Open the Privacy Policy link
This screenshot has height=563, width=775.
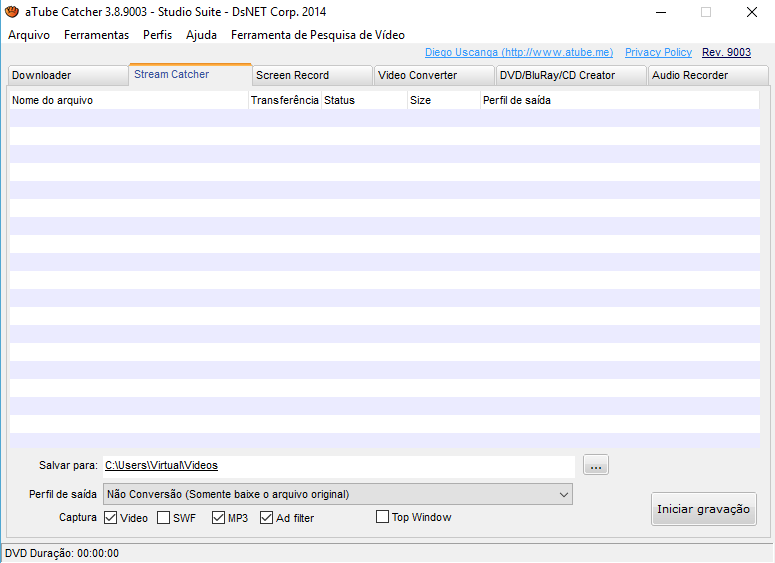(x=658, y=52)
